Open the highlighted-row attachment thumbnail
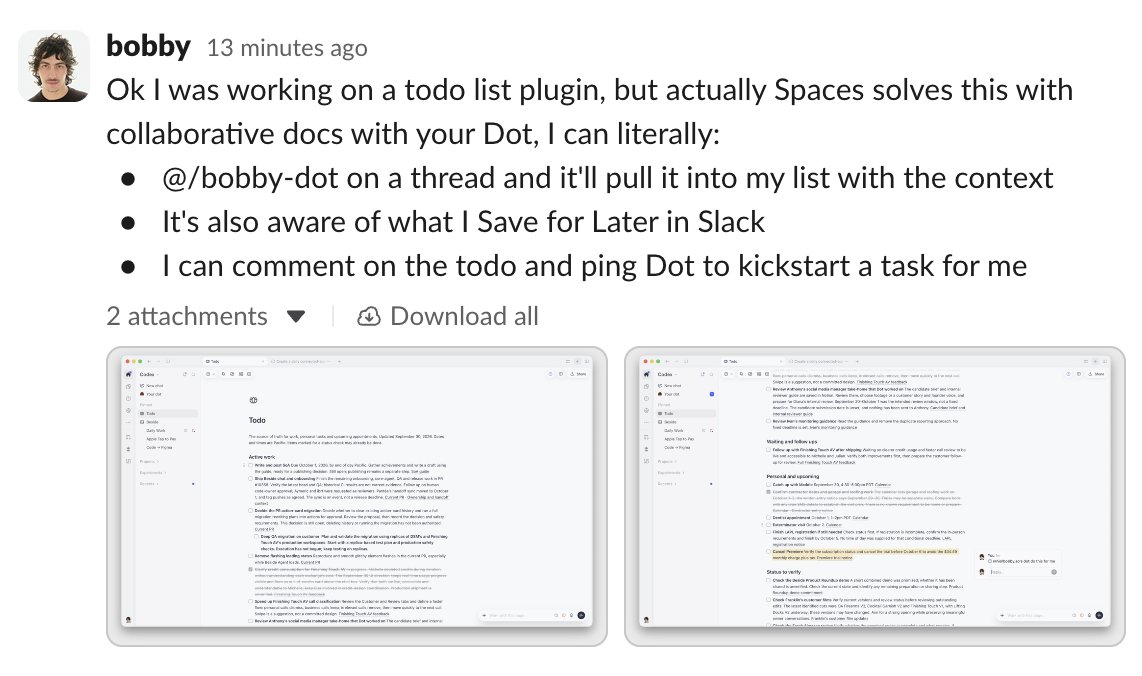Image resolution: width=1142 pixels, height=676 pixels. (x=875, y=496)
